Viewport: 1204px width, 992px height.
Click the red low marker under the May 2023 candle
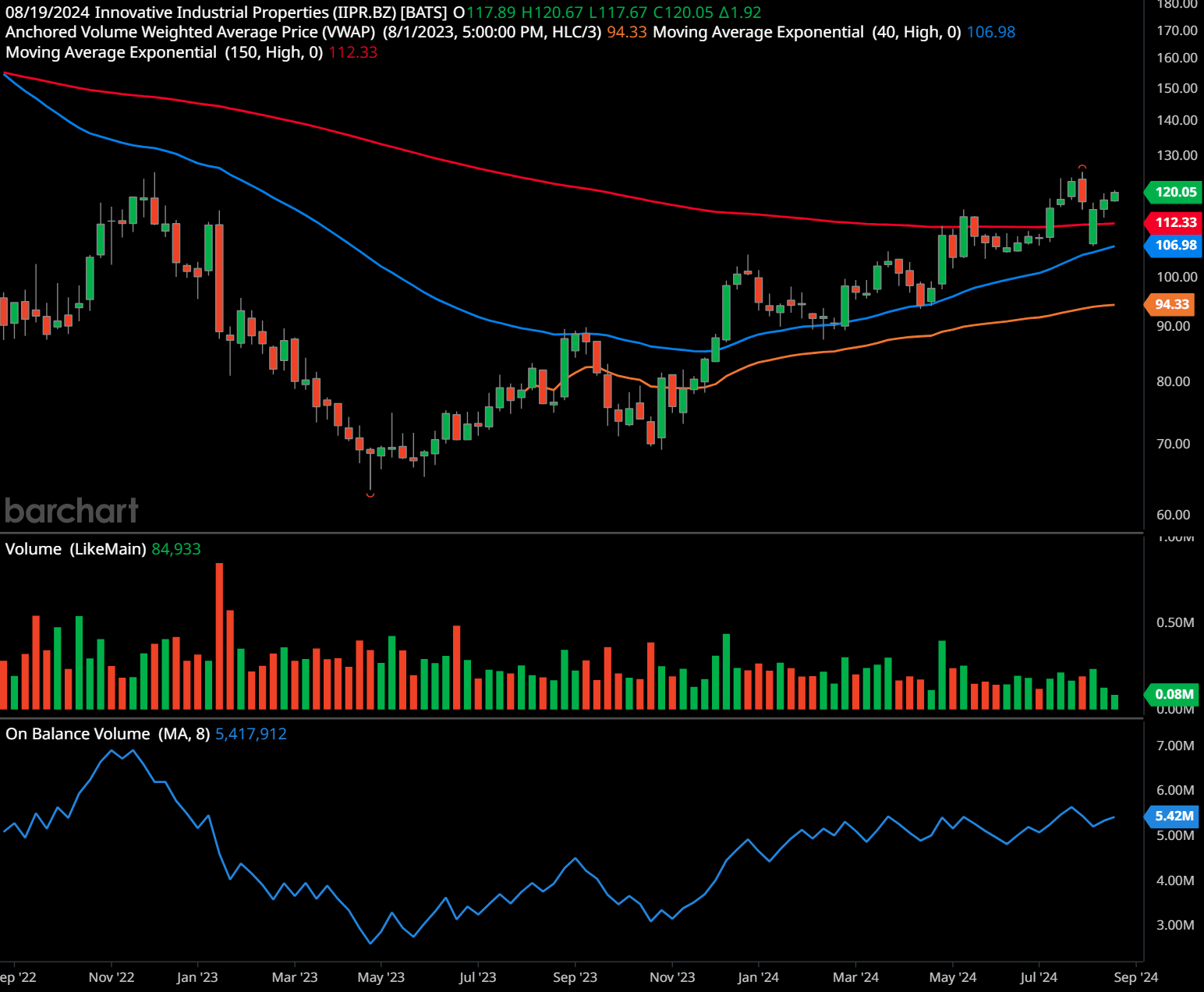[x=370, y=494]
